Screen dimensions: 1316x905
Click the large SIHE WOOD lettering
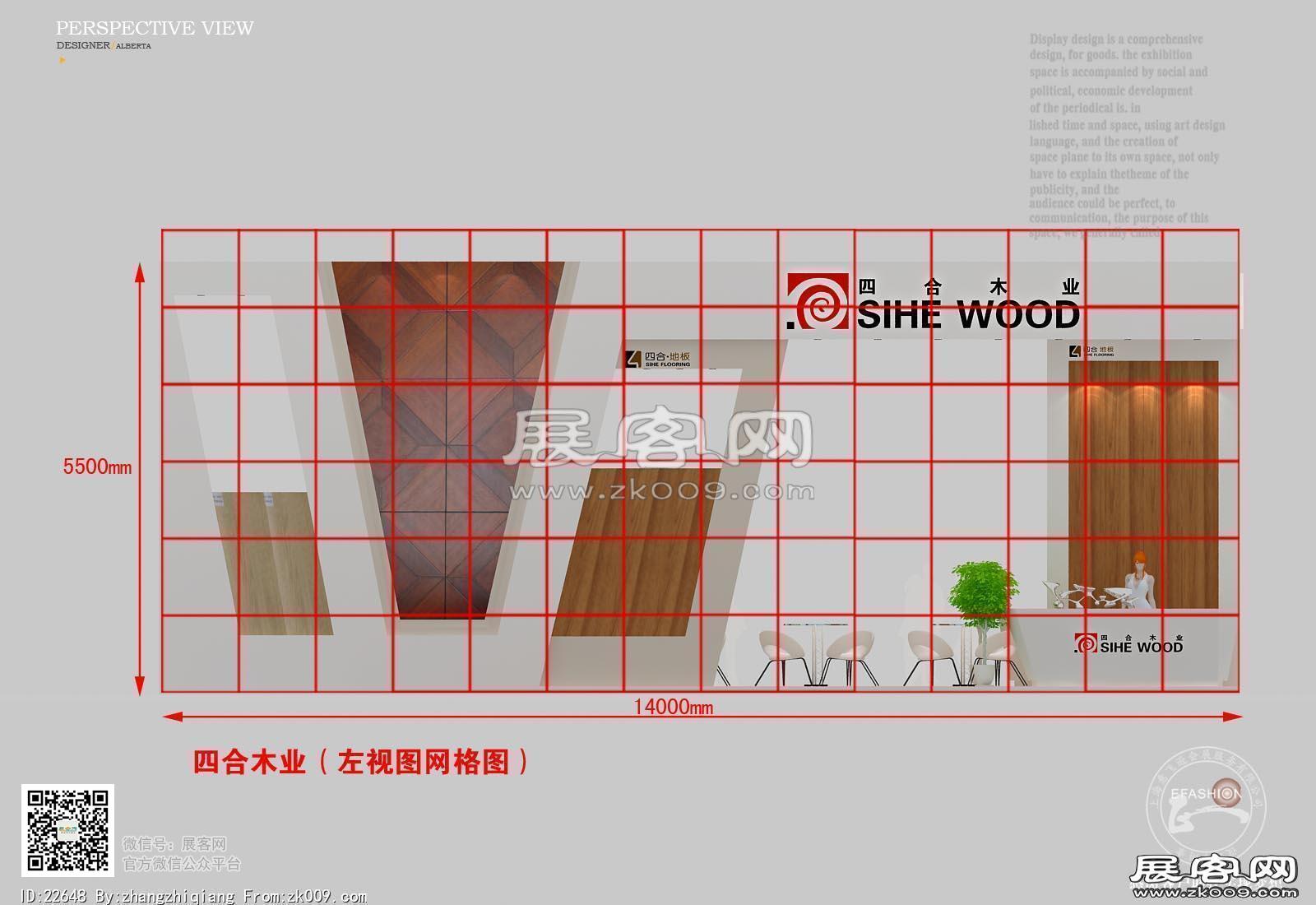[x=968, y=315]
